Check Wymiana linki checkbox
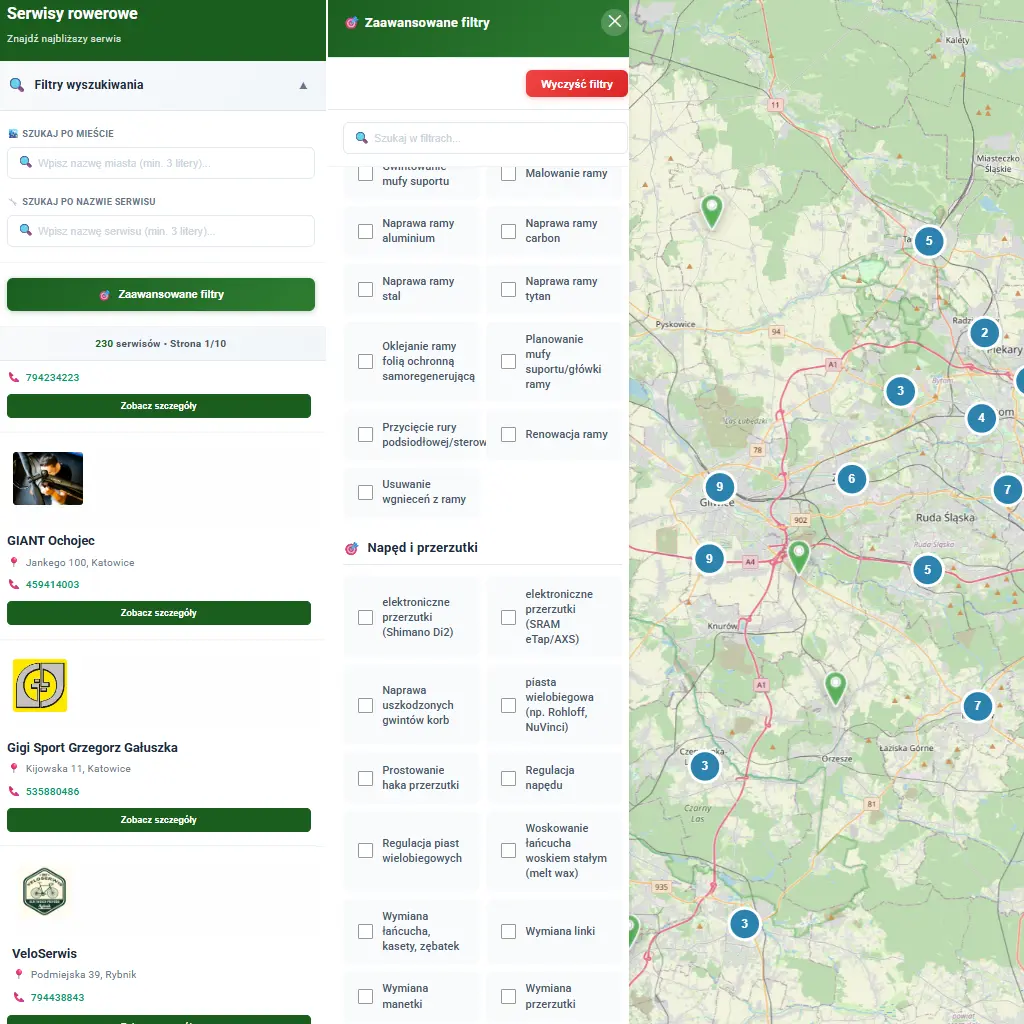Image resolution: width=1024 pixels, height=1024 pixels. coord(508,931)
